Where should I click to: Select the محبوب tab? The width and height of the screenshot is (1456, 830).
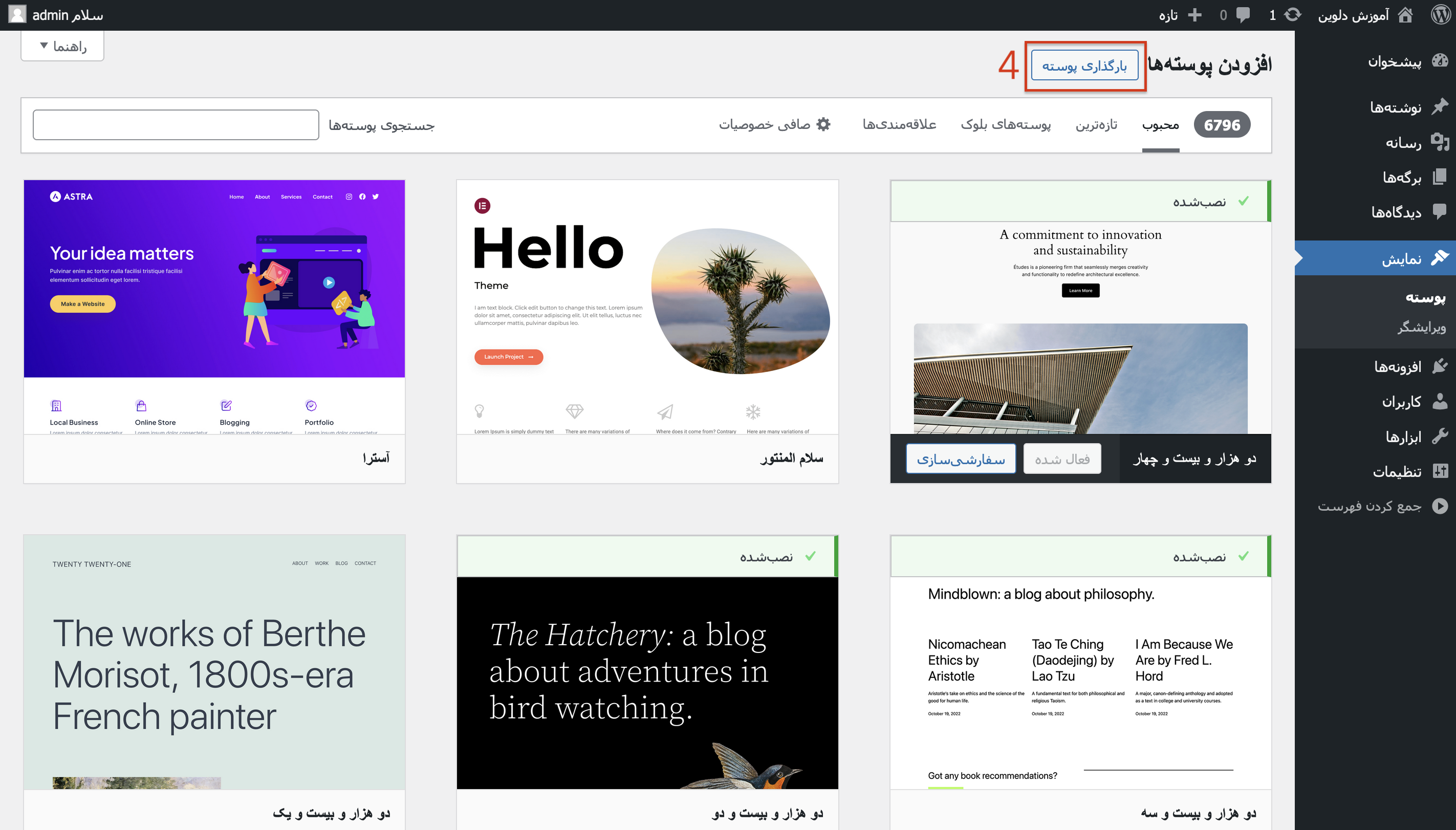point(1161,125)
